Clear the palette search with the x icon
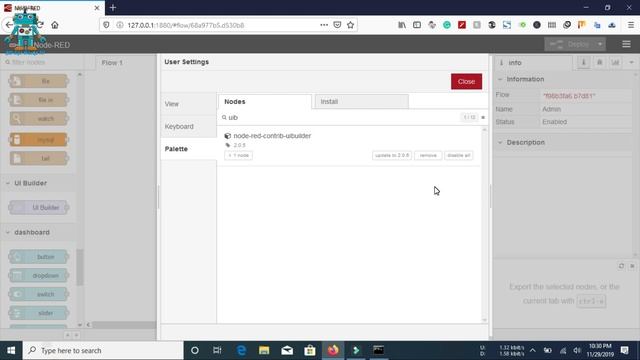This screenshot has height=360, width=640. pyautogui.click(x=483, y=118)
